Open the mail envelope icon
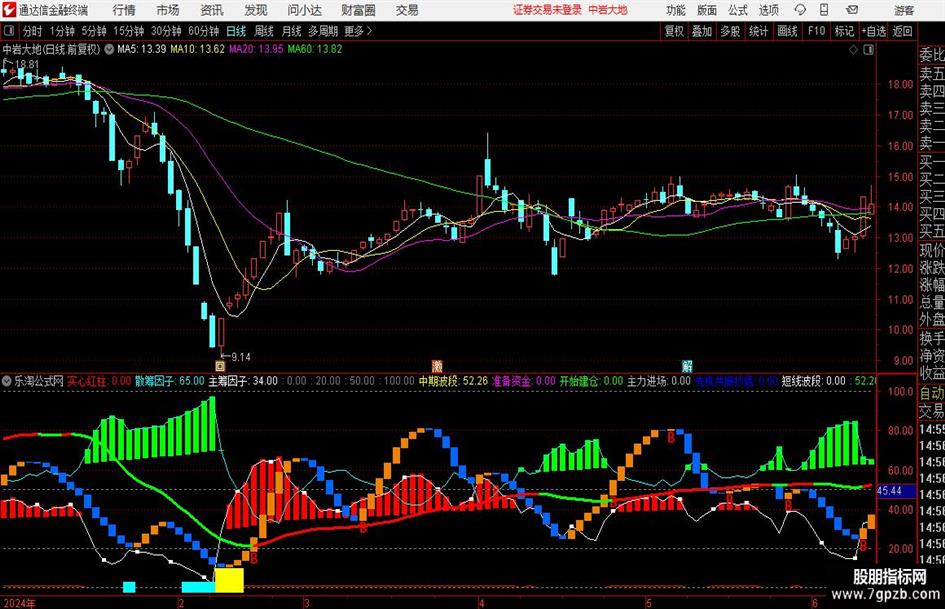 pyautogui.click(x=852, y=10)
